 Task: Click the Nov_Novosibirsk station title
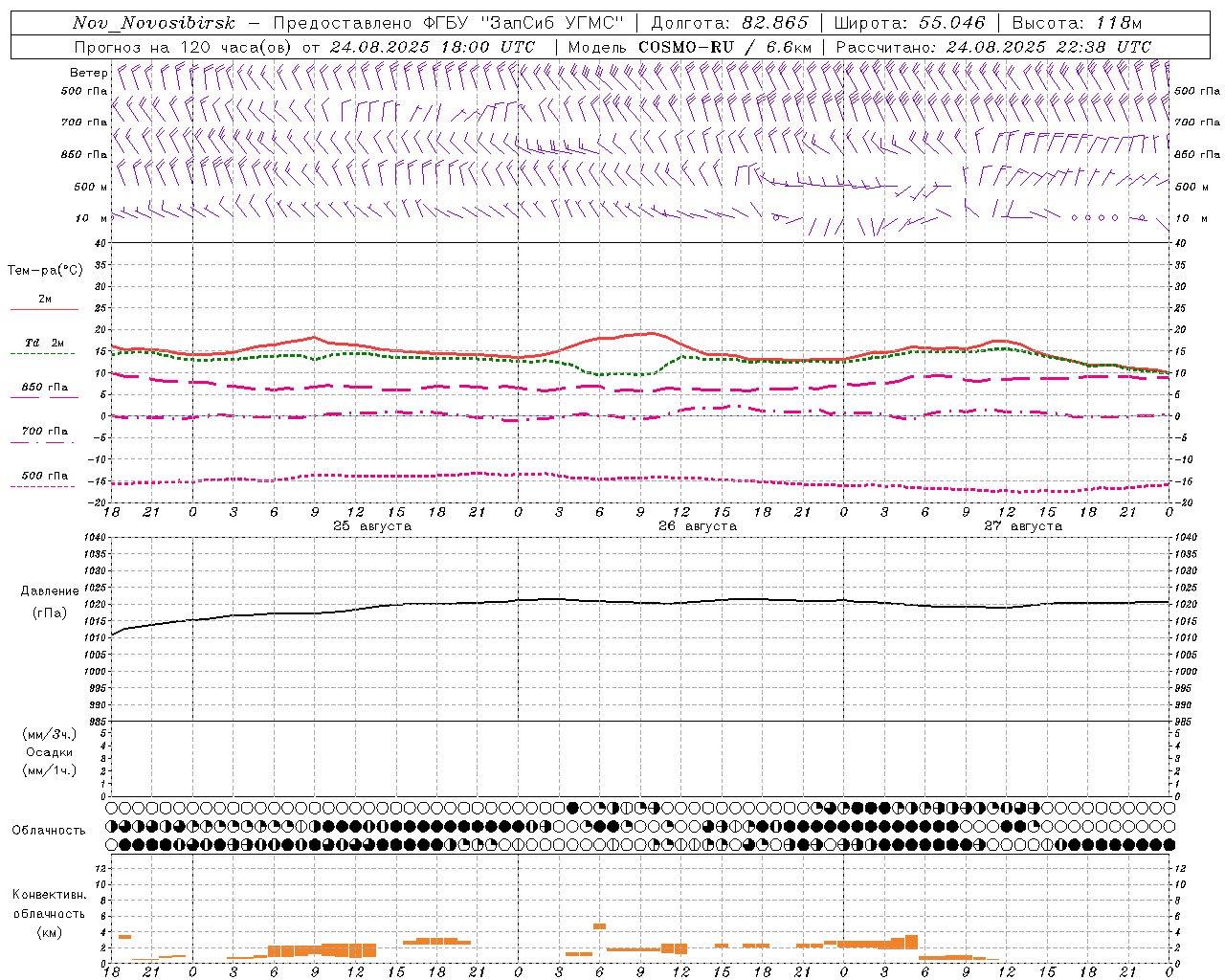(x=154, y=23)
